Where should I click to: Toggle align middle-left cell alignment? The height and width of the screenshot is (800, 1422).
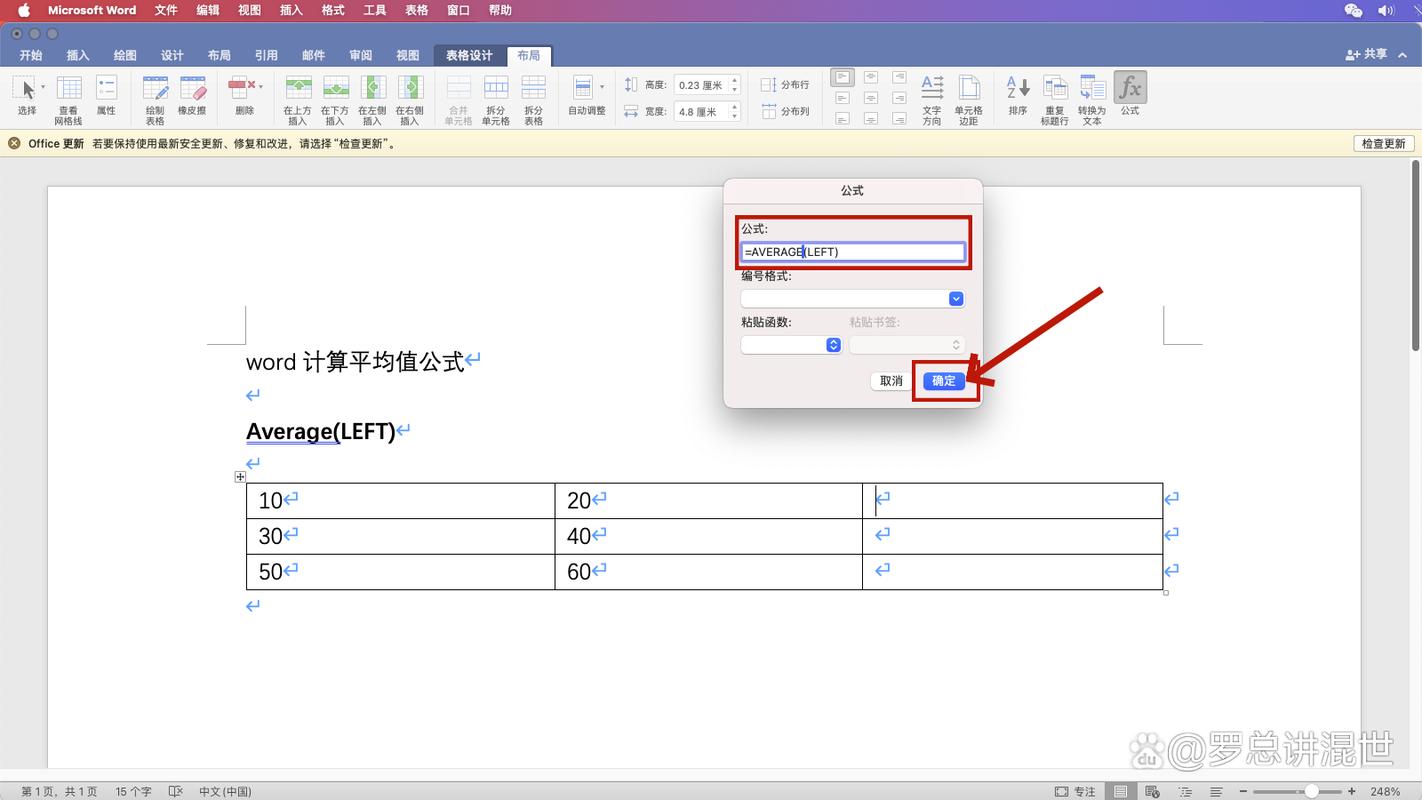(843, 98)
